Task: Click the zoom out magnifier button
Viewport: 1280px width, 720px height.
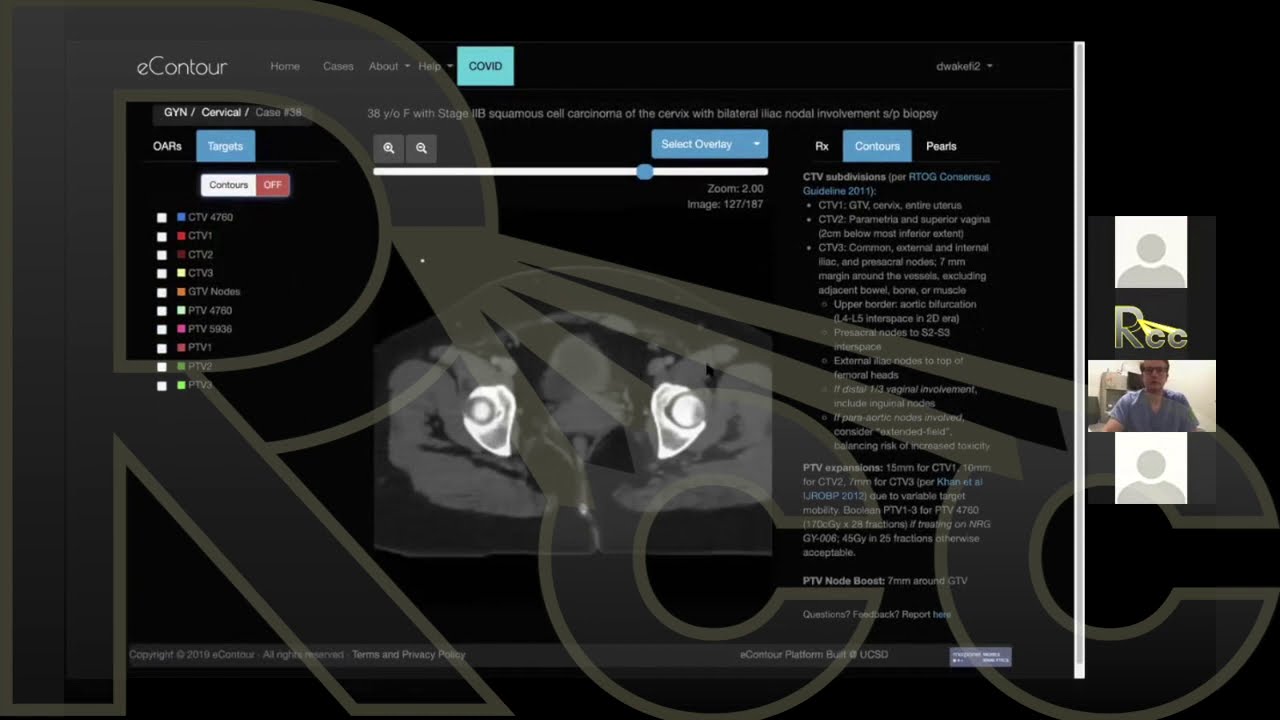Action: click(x=421, y=148)
